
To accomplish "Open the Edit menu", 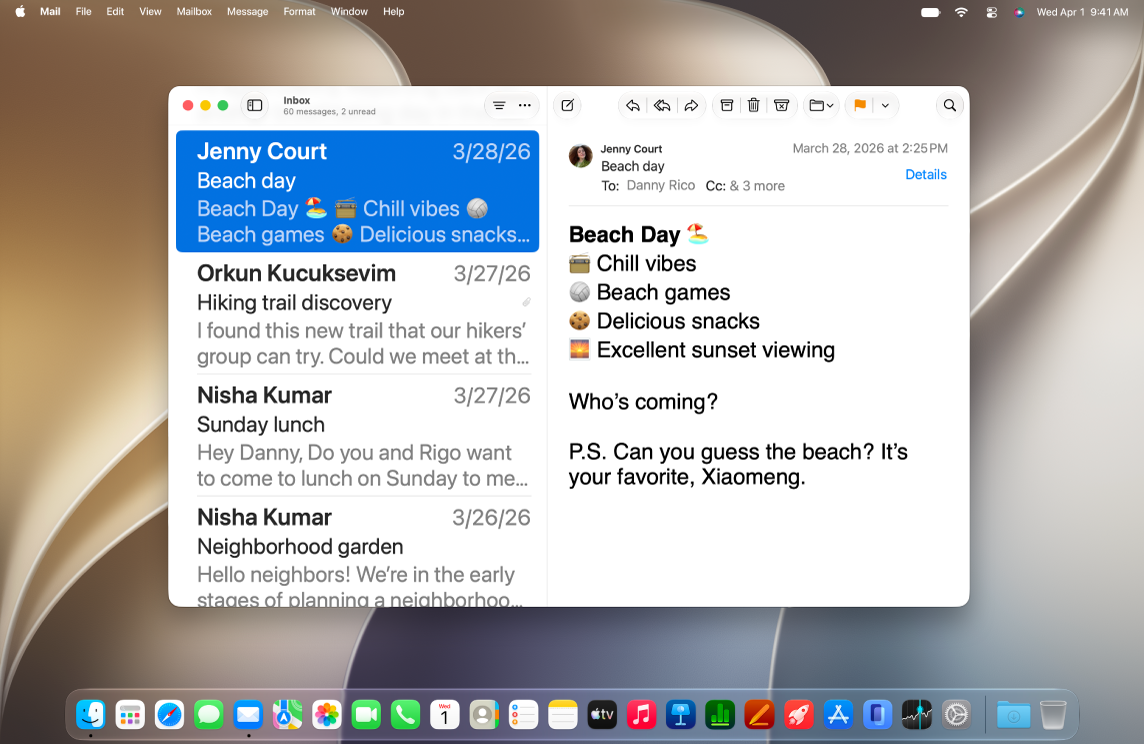I will 115,12.
